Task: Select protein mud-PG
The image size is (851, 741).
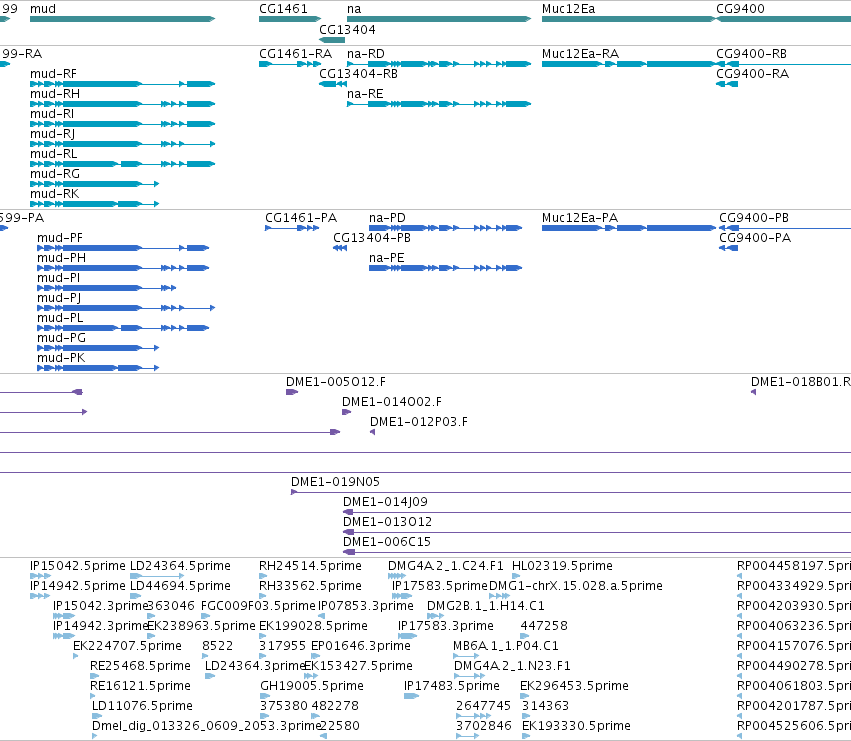Action: click(98, 348)
